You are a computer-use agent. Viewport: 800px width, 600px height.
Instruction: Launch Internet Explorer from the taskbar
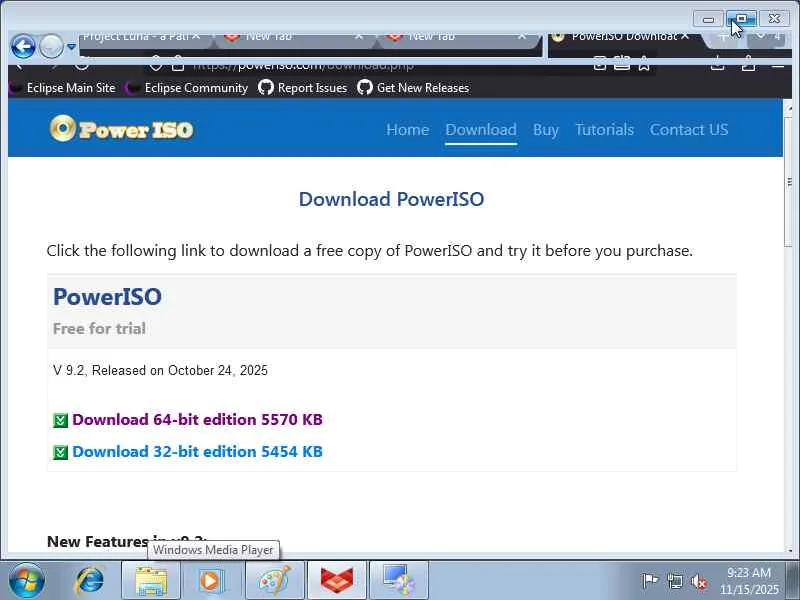coord(90,581)
